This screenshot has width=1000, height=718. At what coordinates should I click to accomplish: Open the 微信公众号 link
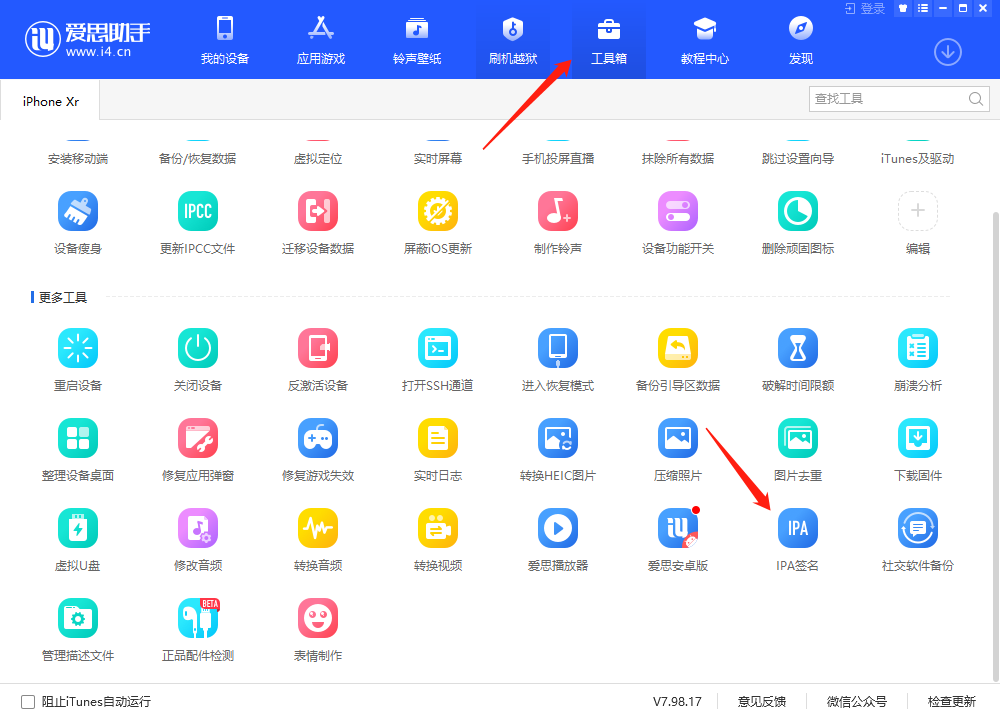click(x=857, y=702)
